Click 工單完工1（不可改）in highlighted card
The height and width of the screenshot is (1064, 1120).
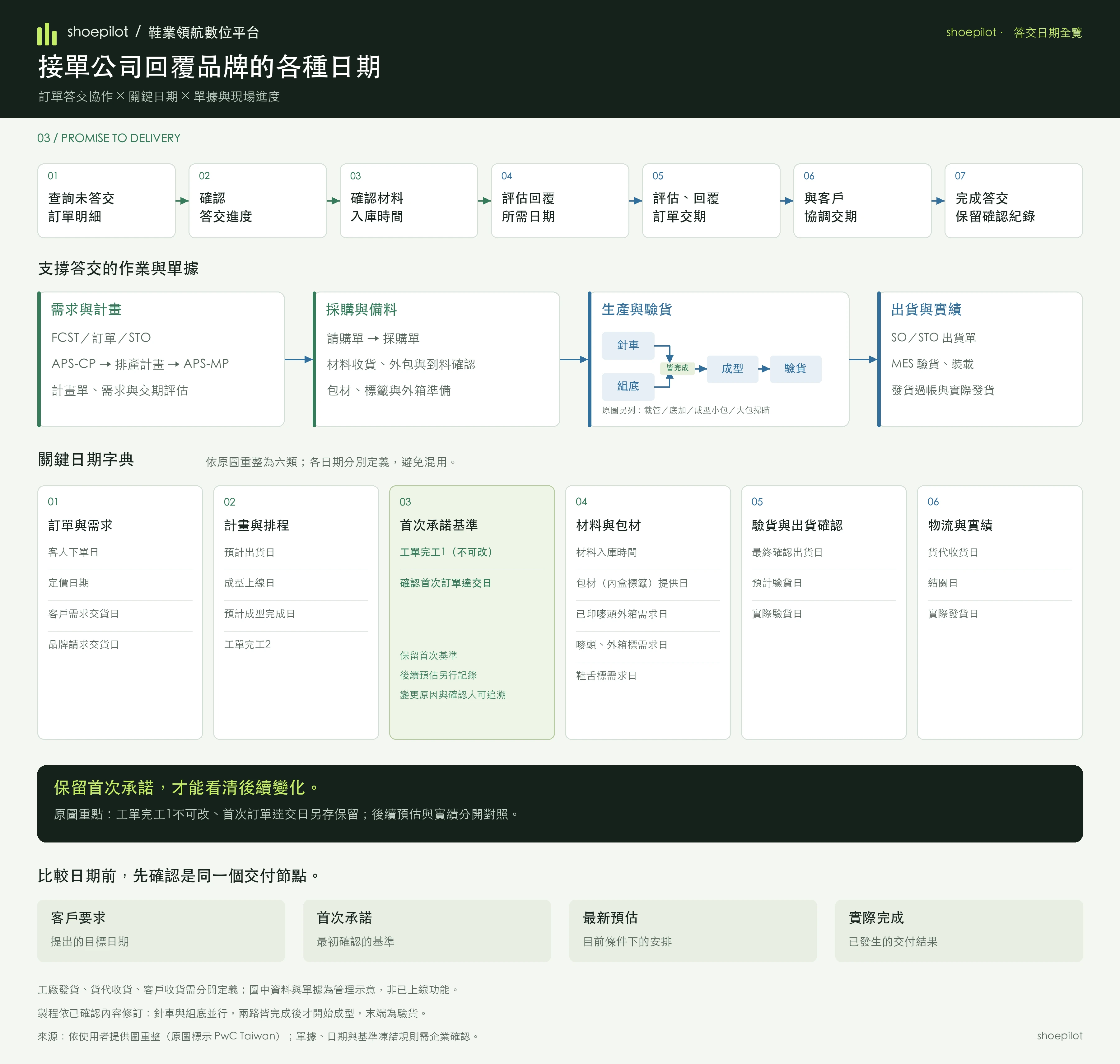click(446, 553)
